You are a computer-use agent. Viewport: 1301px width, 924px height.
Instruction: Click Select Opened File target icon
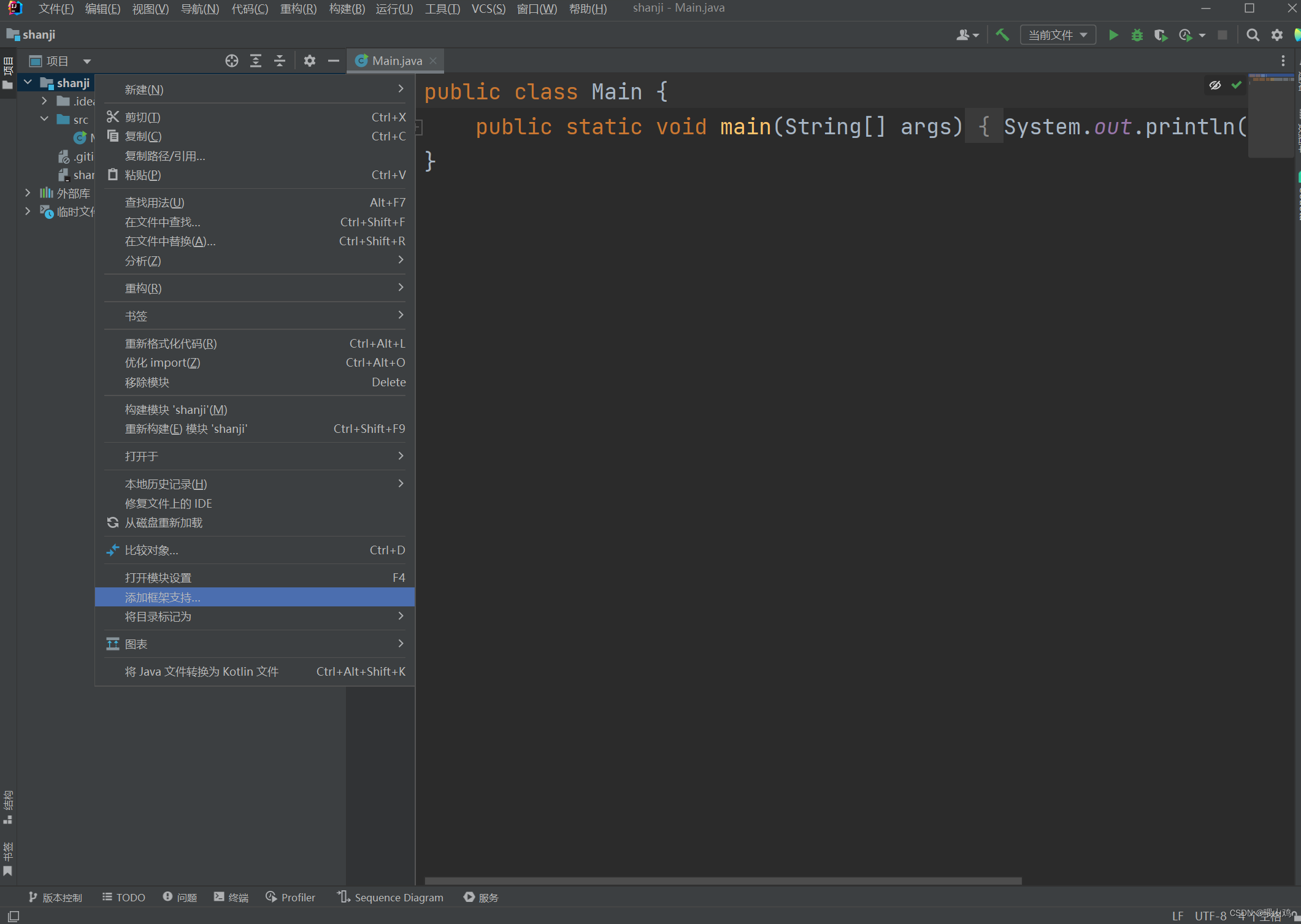(x=231, y=61)
